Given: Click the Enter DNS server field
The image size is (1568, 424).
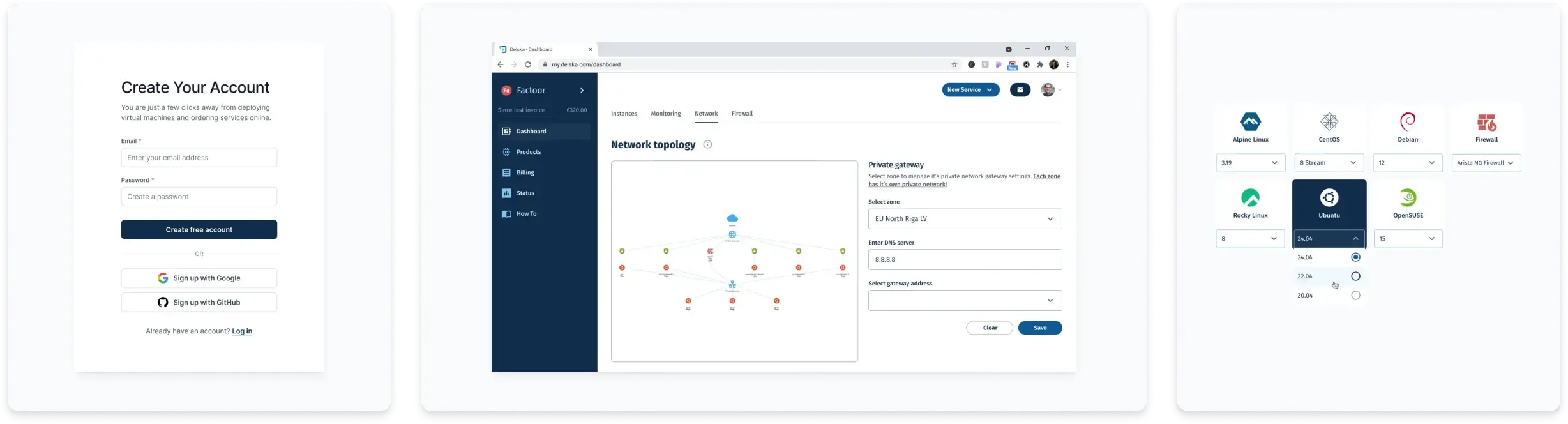Looking at the screenshot, I should 965,260.
